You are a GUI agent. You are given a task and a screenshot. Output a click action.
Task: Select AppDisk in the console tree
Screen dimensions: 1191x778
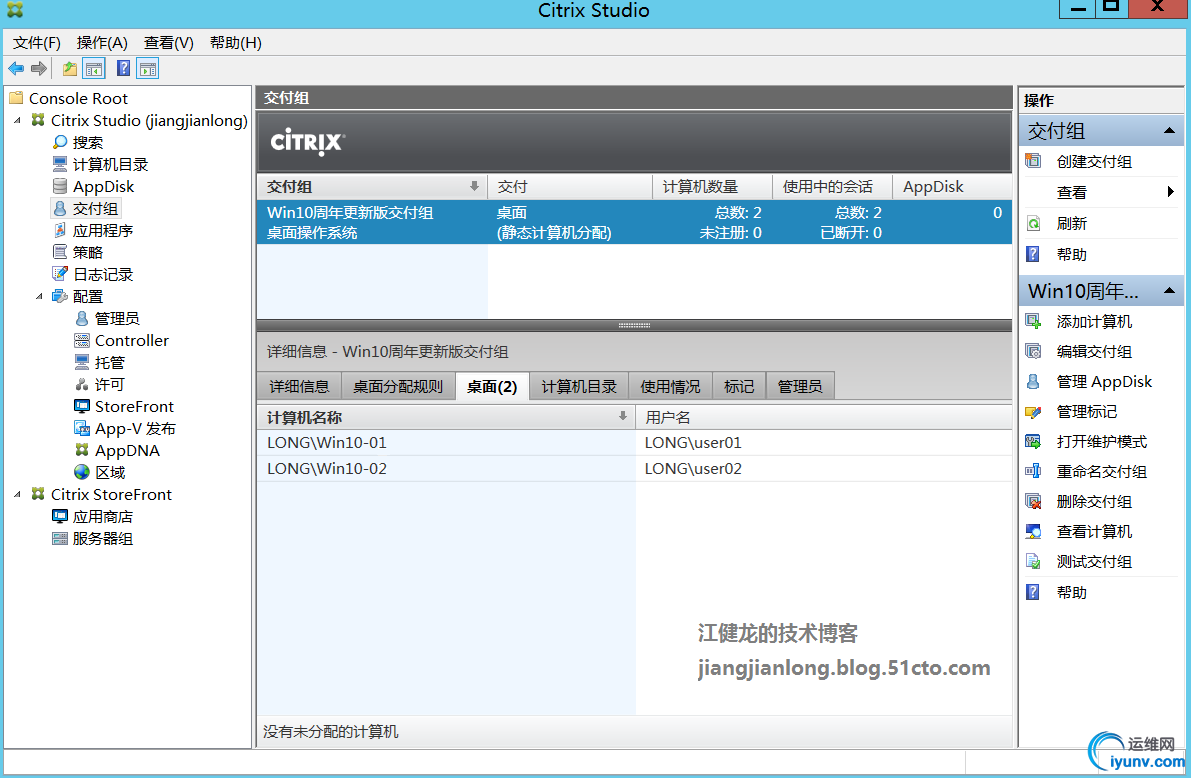pyautogui.click(x=103, y=186)
